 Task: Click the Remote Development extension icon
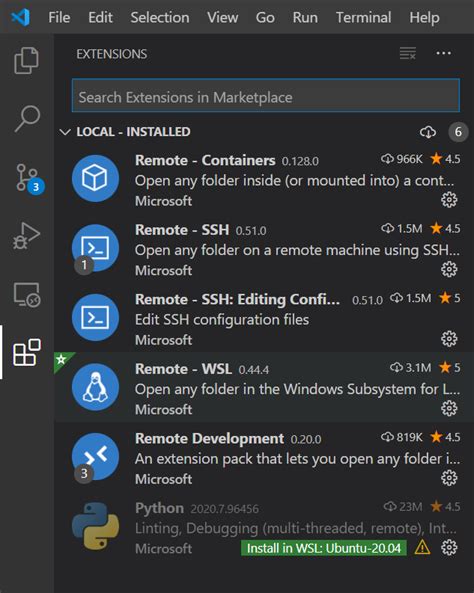point(95,456)
